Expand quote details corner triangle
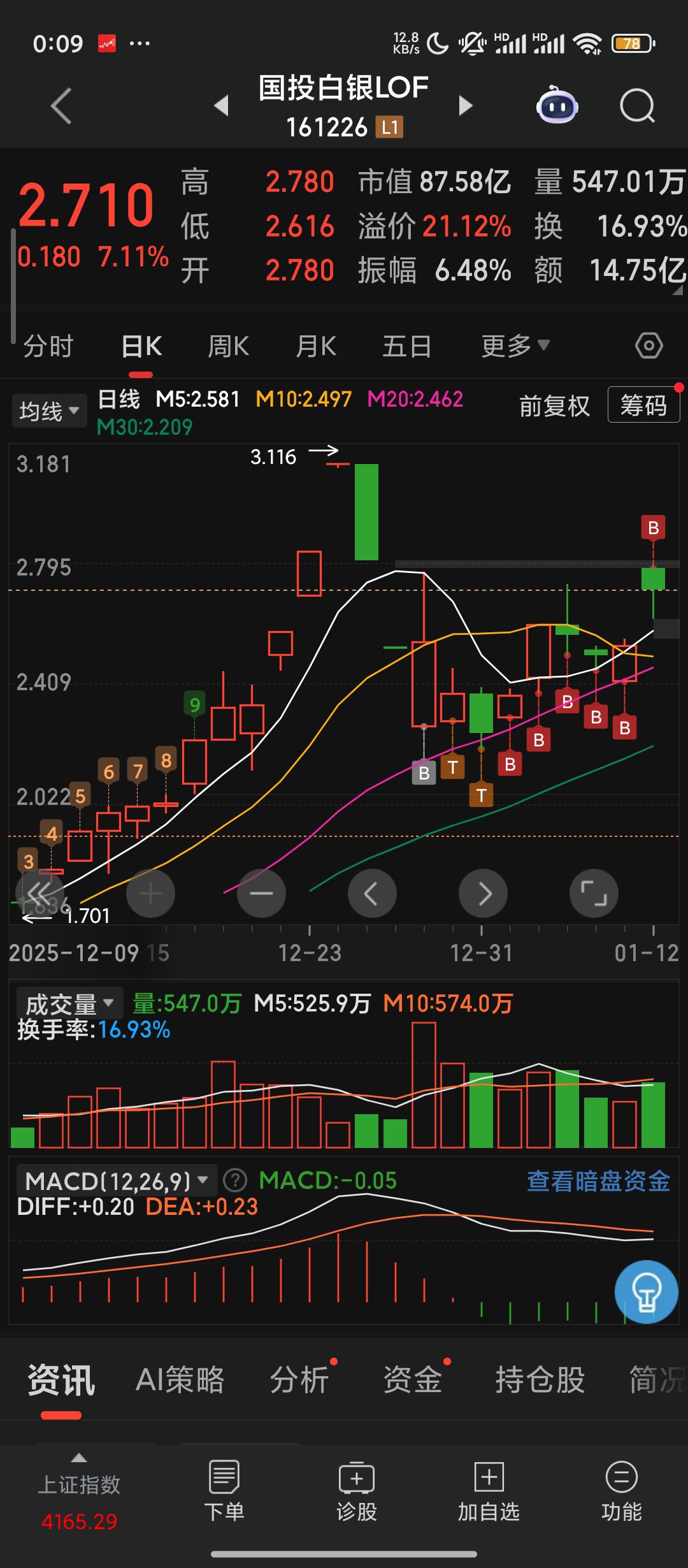The height and width of the screenshot is (1568, 688). tap(678, 291)
